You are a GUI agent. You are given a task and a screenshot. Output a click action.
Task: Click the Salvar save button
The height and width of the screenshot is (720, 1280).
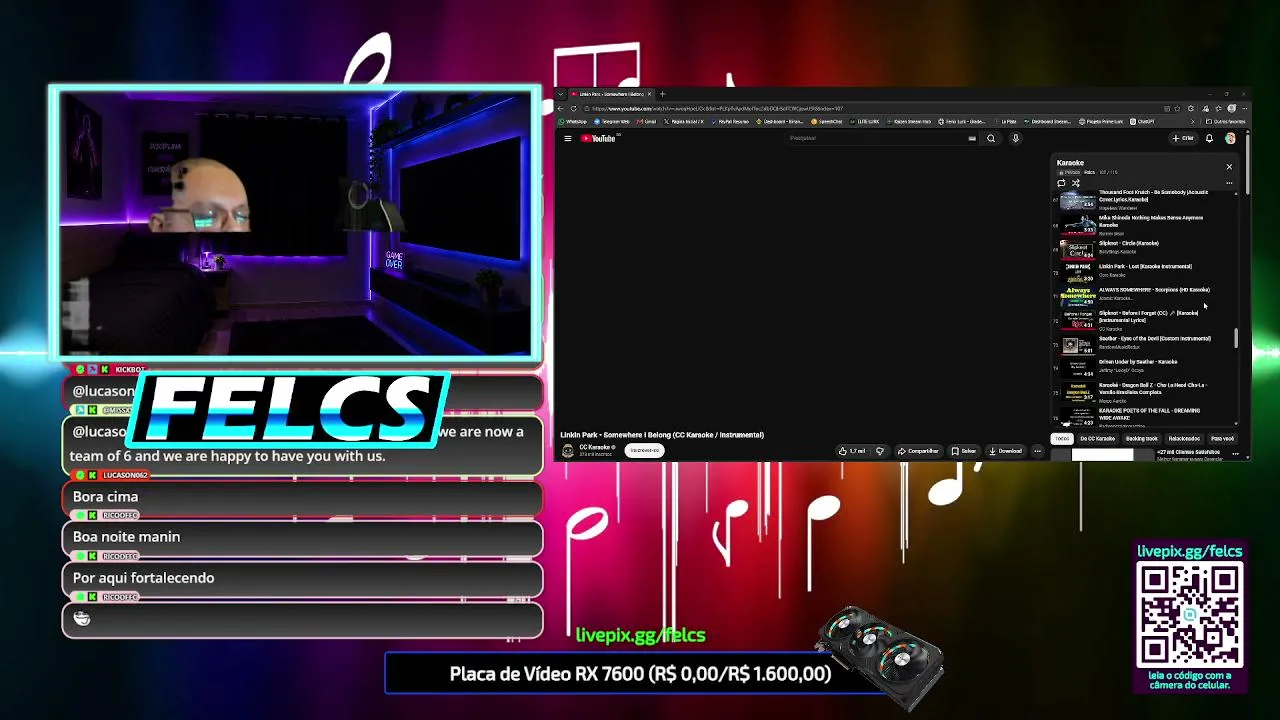964,451
